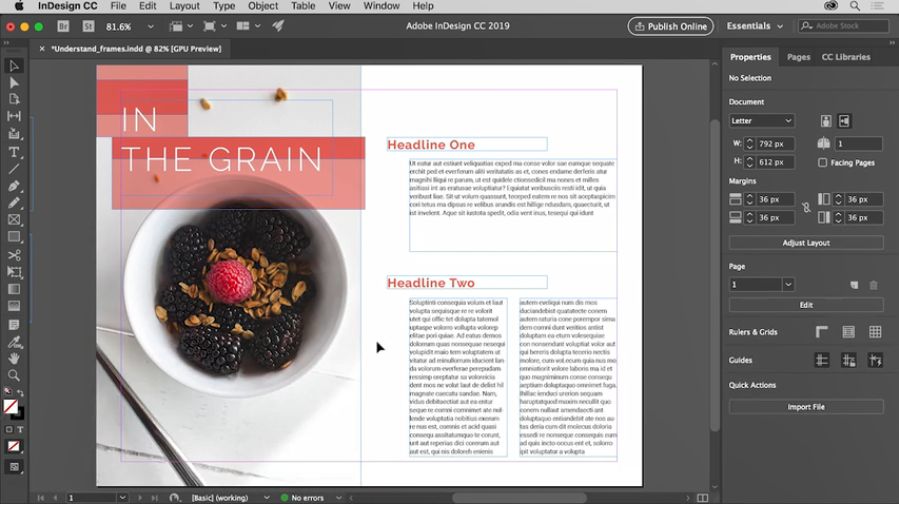
Task: Set landscape page orientation
Action: click(x=845, y=121)
